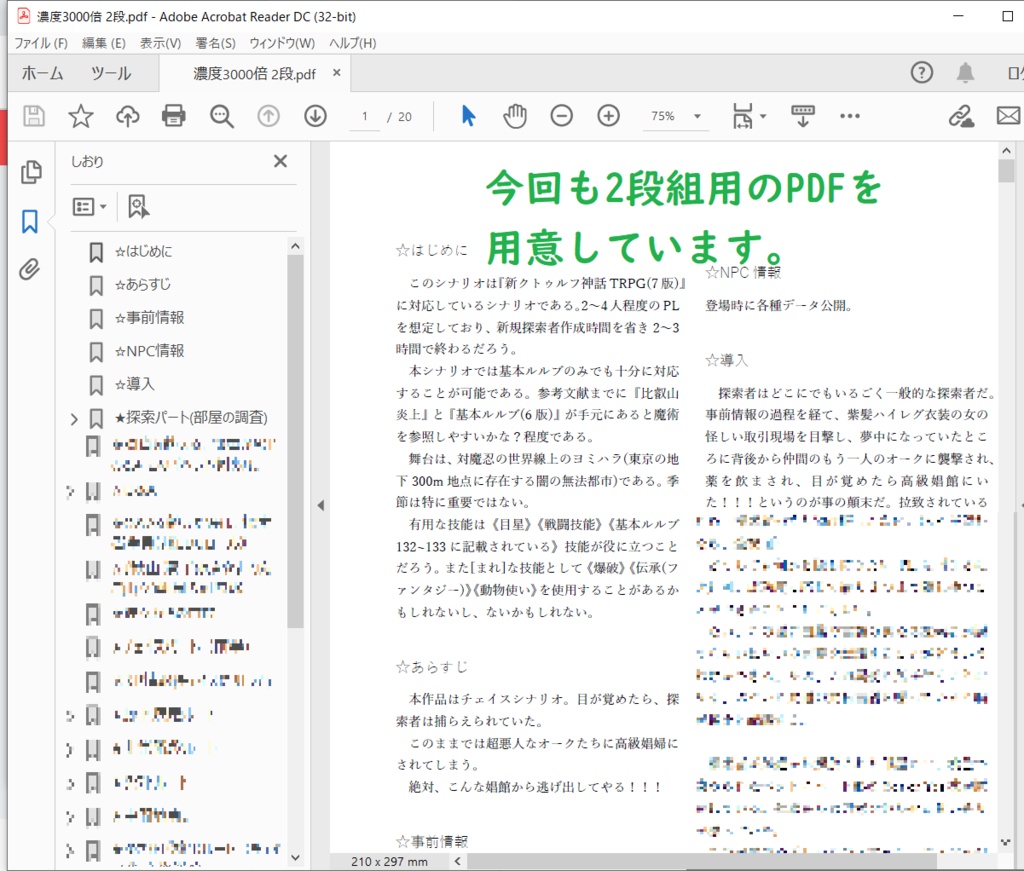Expand the ★探索パート(部屋の調査) bookmark
The width and height of the screenshot is (1024, 871).
[74, 419]
